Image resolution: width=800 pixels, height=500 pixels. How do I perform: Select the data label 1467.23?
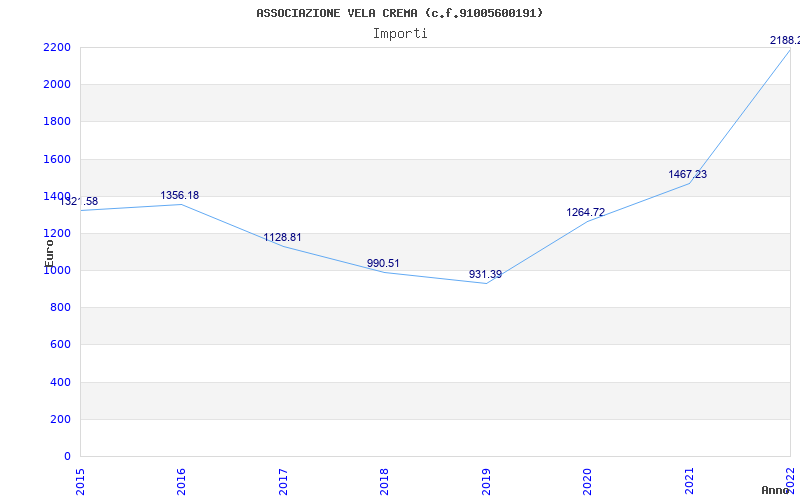(688, 174)
